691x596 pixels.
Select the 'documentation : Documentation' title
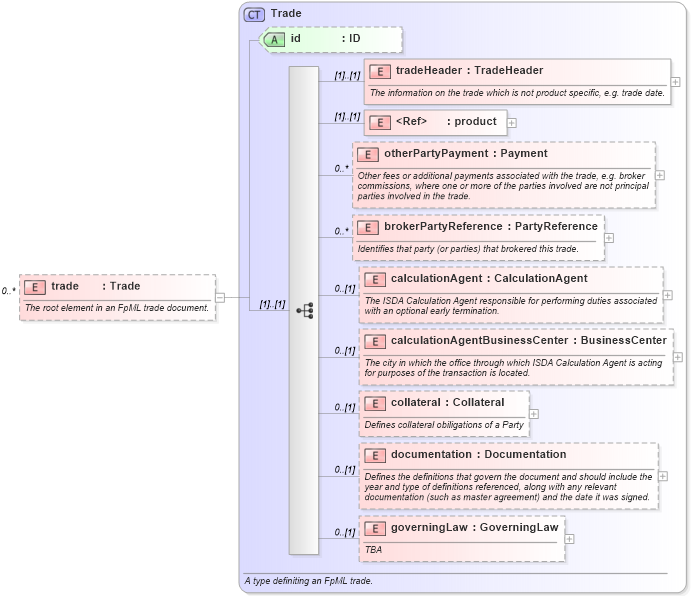[479, 454]
